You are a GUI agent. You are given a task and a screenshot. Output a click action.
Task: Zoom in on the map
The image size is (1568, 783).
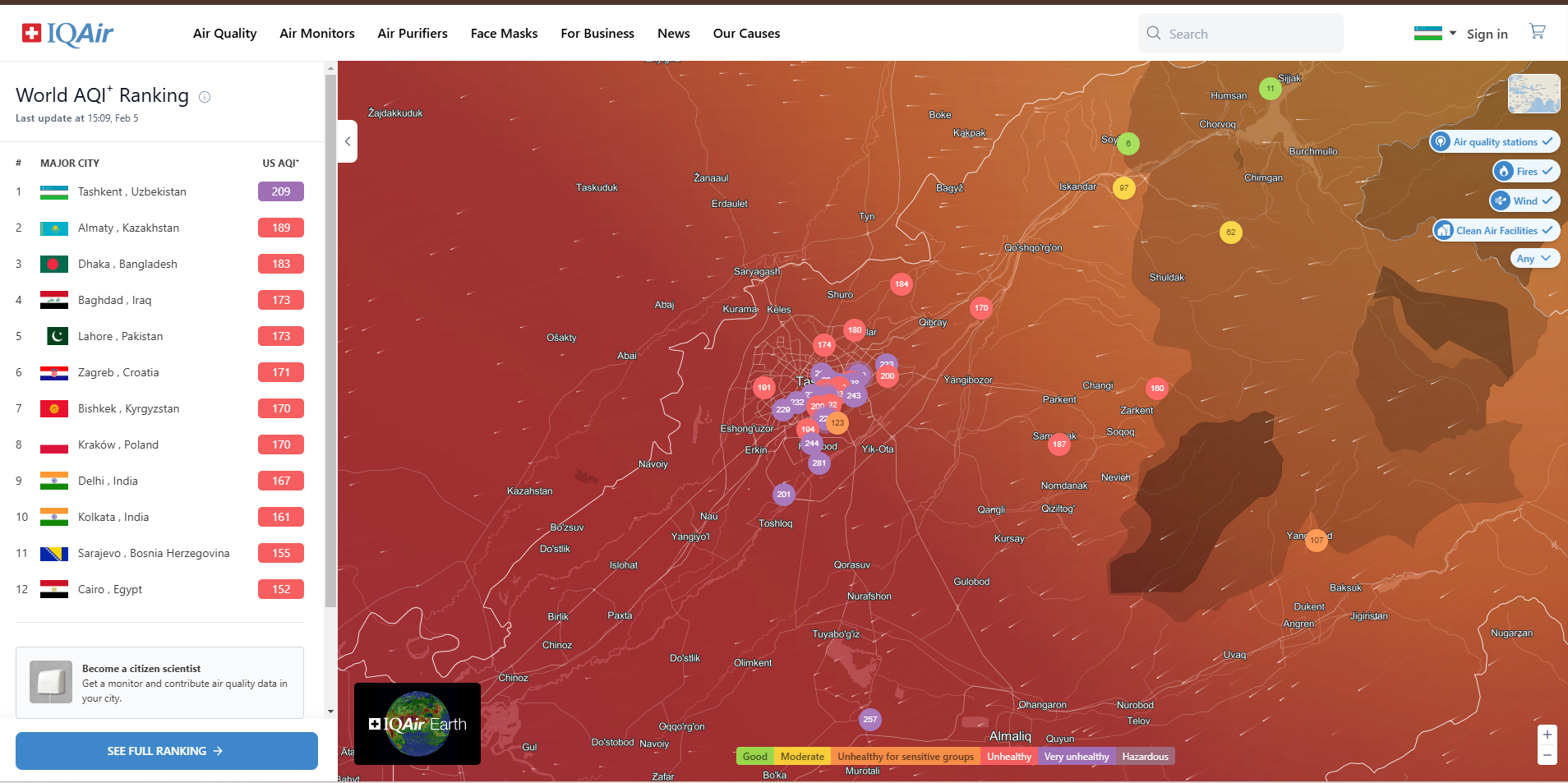tap(1547, 735)
